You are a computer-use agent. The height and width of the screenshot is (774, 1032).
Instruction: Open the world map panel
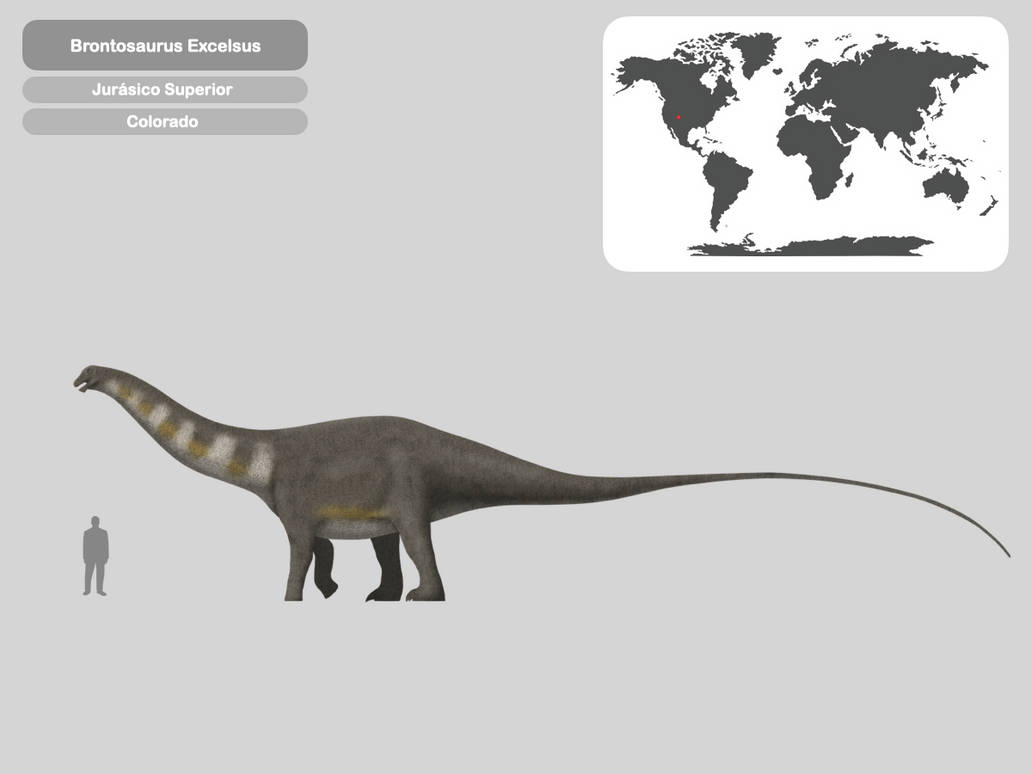pos(806,144)
